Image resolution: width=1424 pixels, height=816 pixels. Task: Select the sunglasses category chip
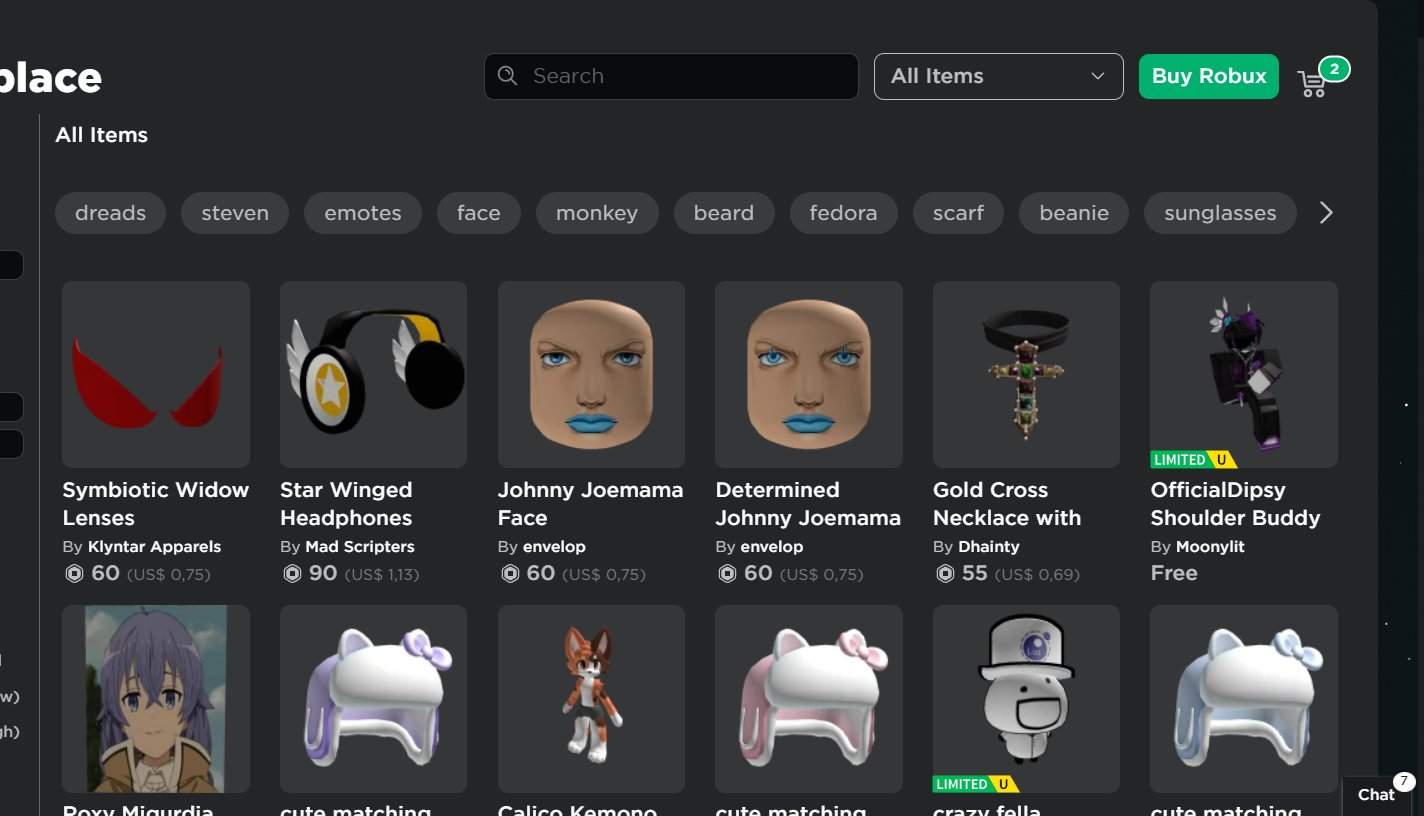(1221, 213)
